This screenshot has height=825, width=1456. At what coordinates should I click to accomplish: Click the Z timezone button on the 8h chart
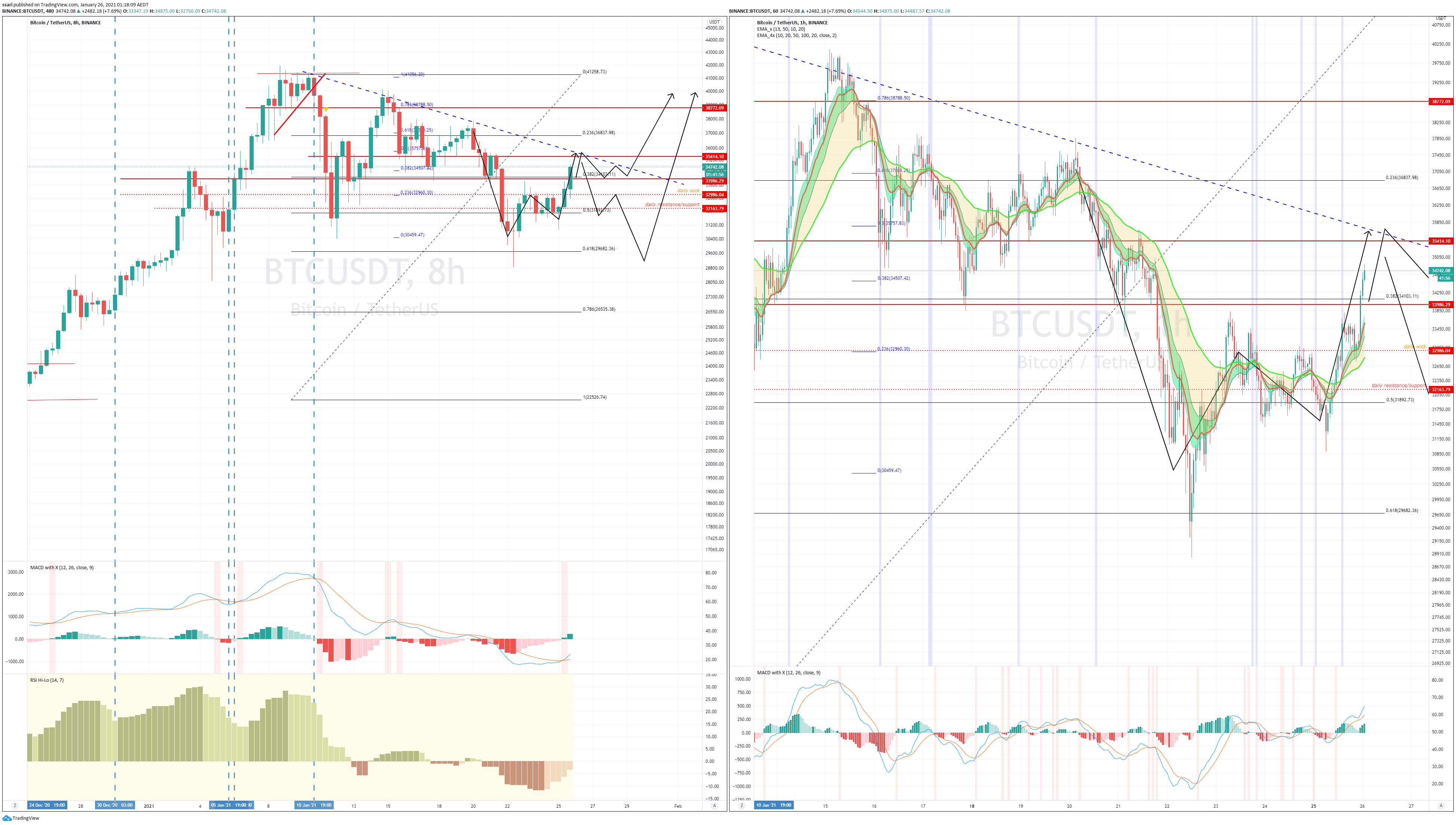(15, 806)
